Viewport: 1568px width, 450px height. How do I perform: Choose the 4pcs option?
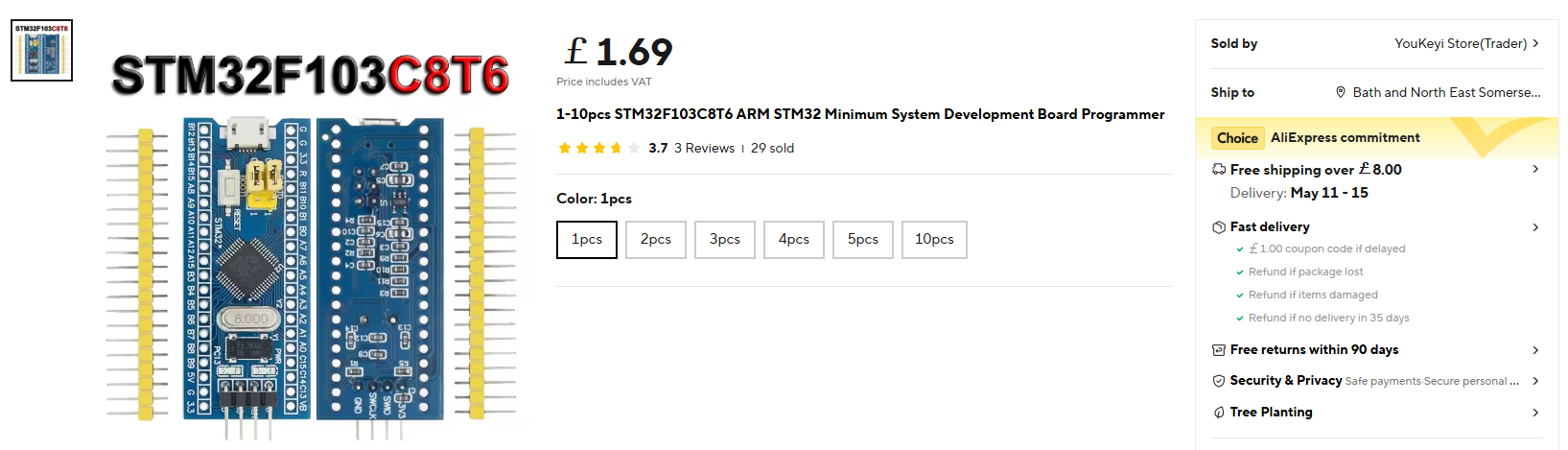794,240
